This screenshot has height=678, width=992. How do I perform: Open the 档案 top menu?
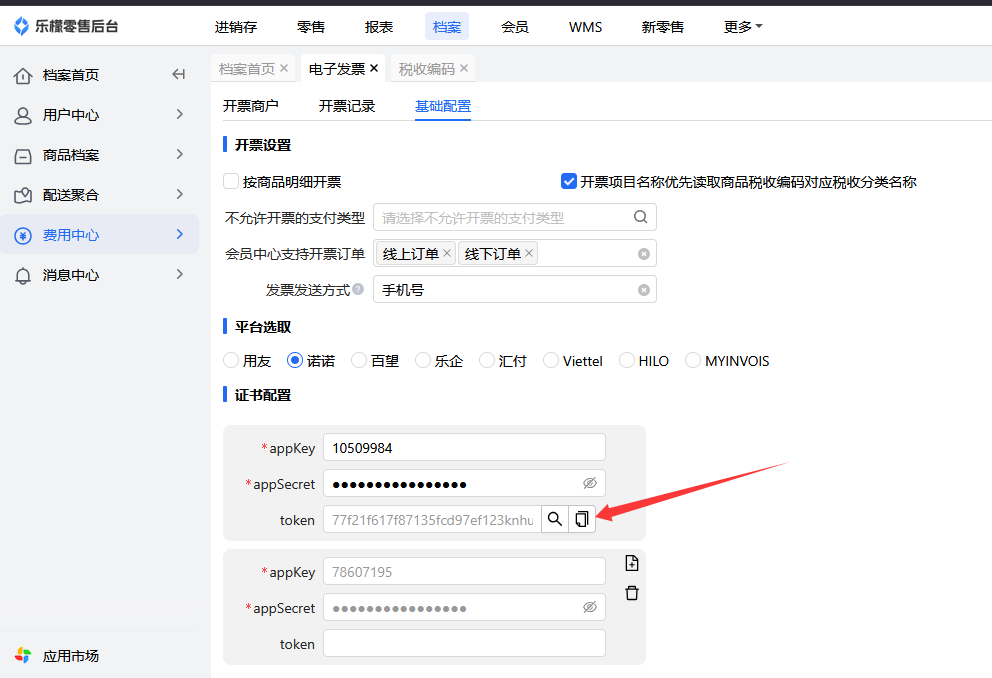point(447,27)
